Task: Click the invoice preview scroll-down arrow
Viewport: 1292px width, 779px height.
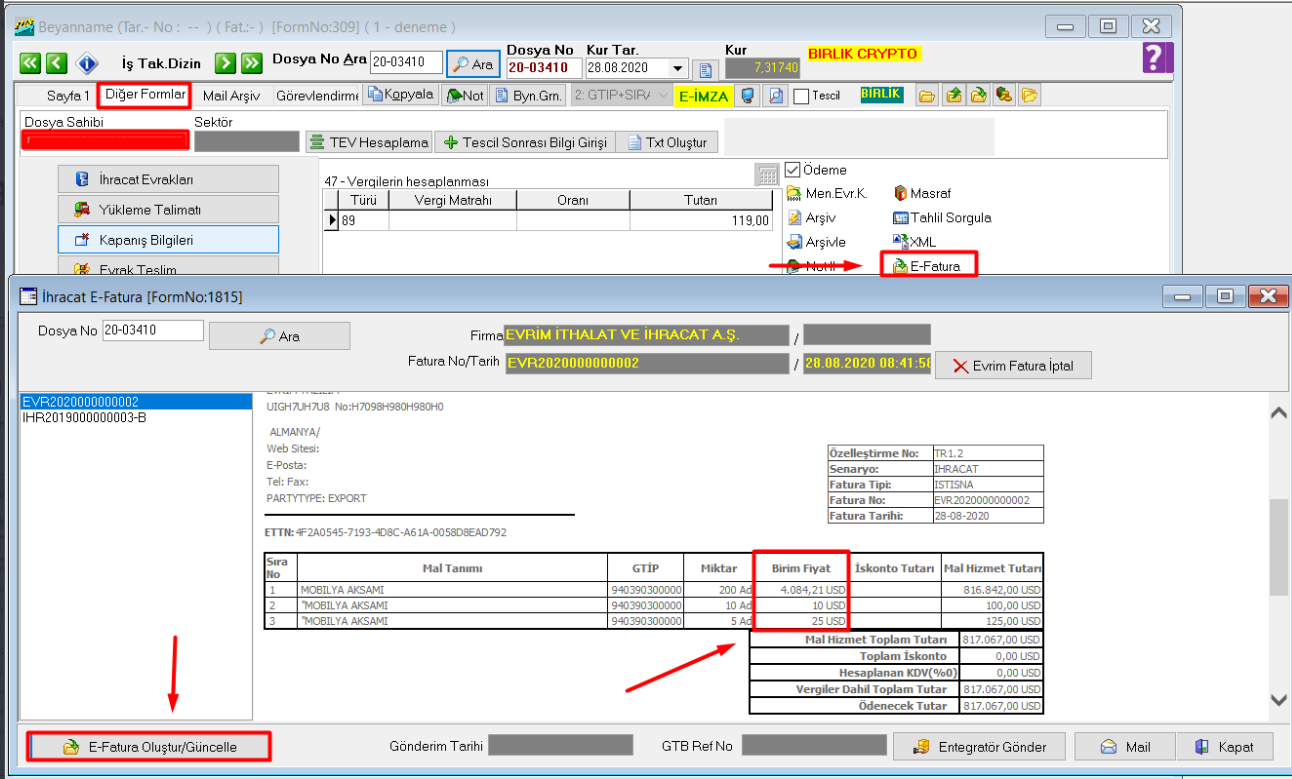Action: 1277,700
